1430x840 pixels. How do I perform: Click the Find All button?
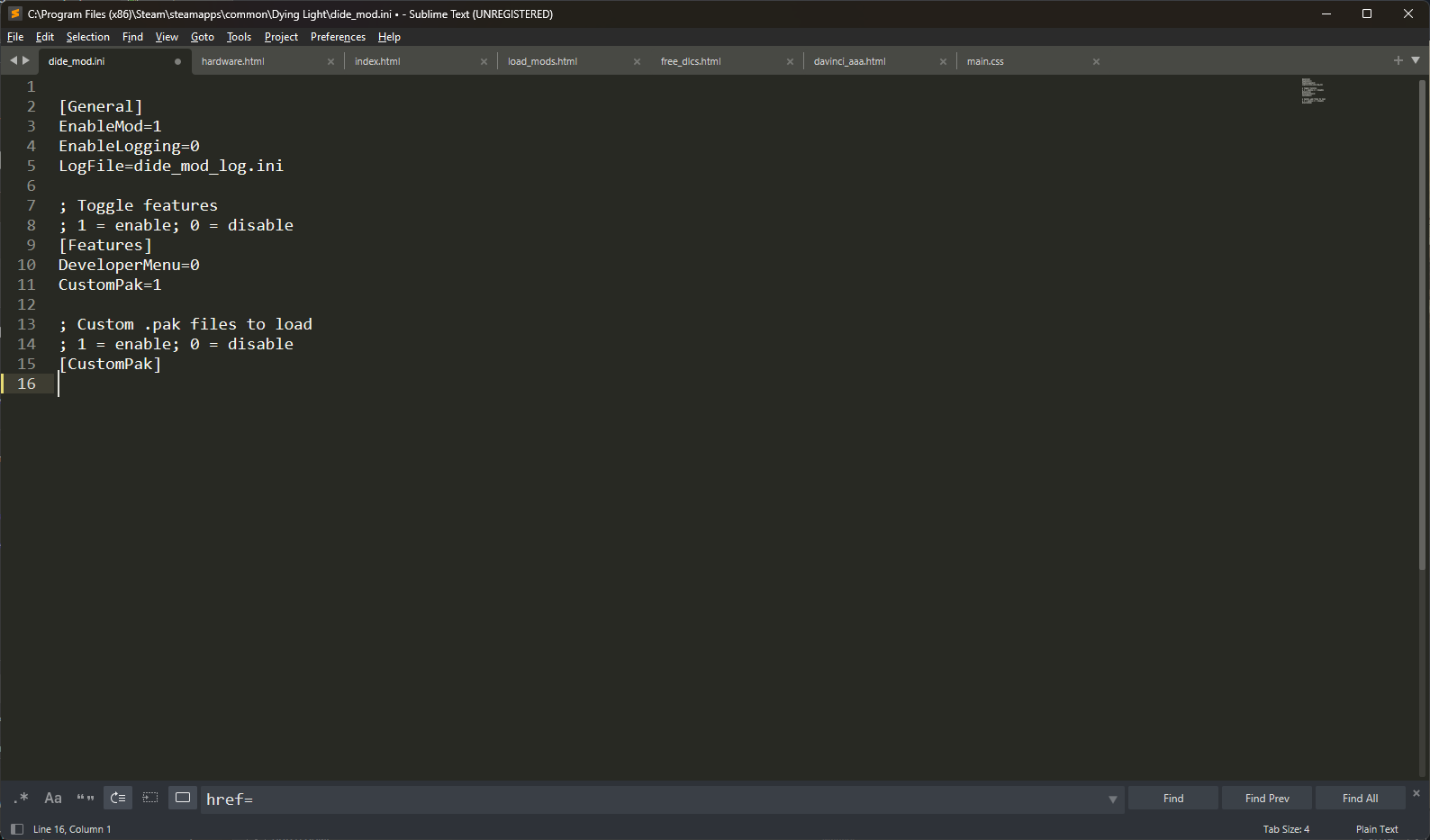[1360, 799]
